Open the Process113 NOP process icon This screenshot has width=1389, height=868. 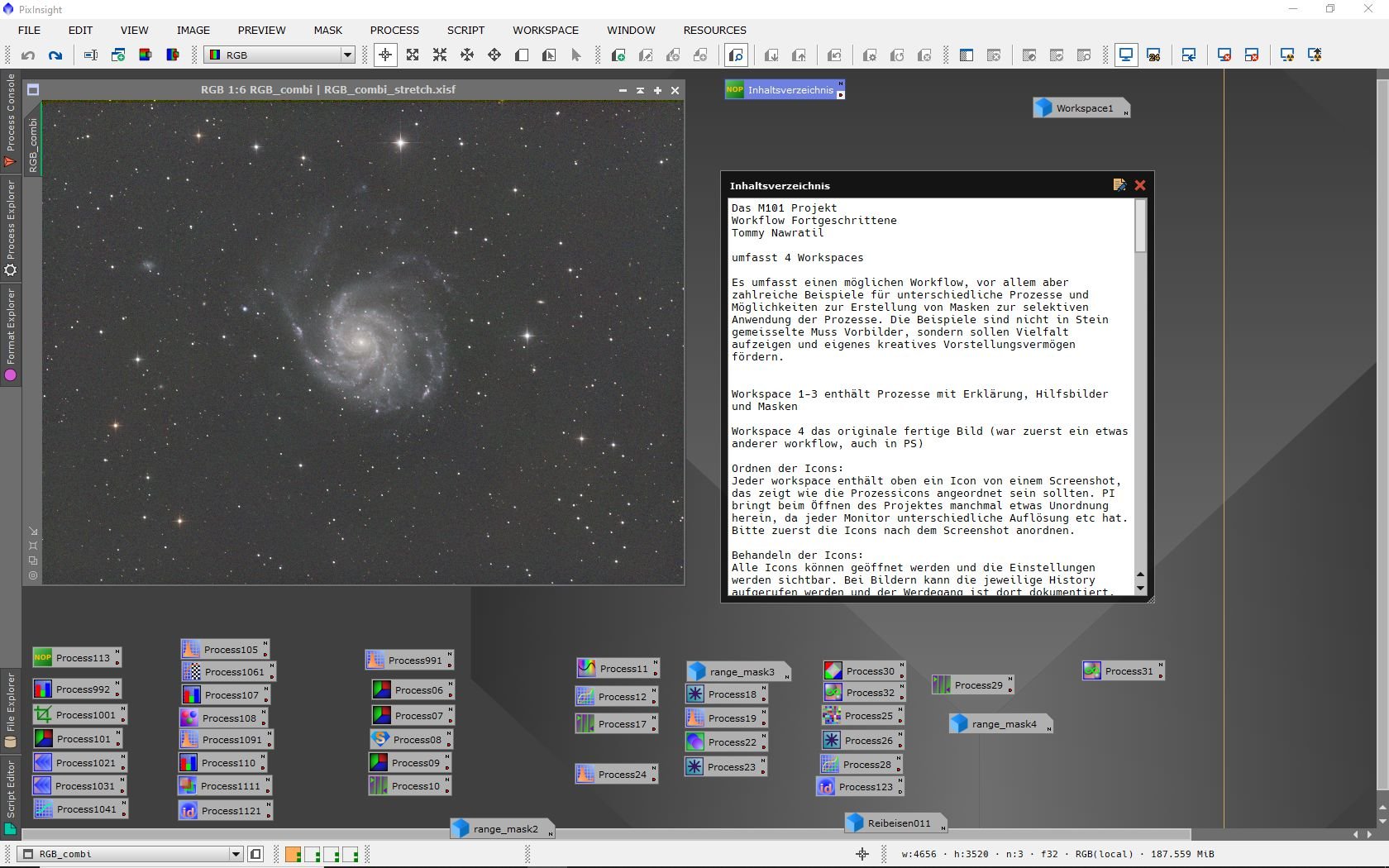pyautogui.click(x=77, y=658)
